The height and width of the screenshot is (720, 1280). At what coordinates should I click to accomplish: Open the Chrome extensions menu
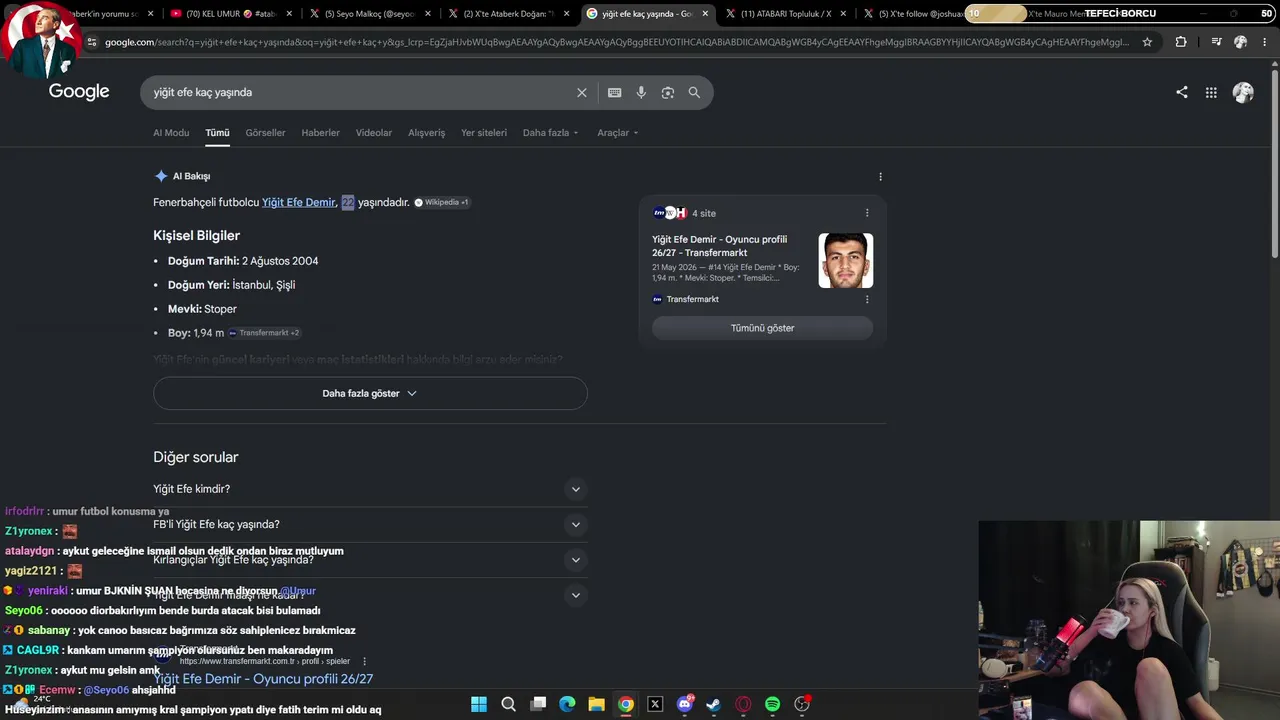[x=1181, y=42]
